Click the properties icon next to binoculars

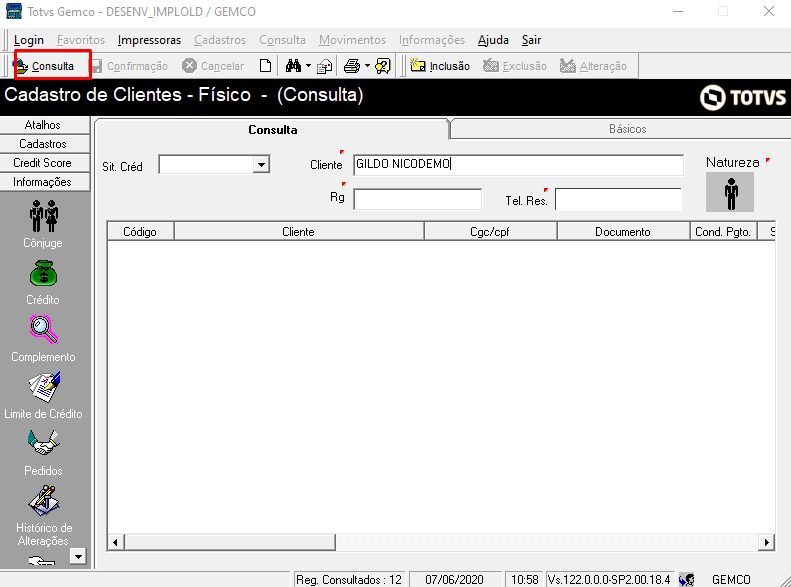tap(324, 66)
